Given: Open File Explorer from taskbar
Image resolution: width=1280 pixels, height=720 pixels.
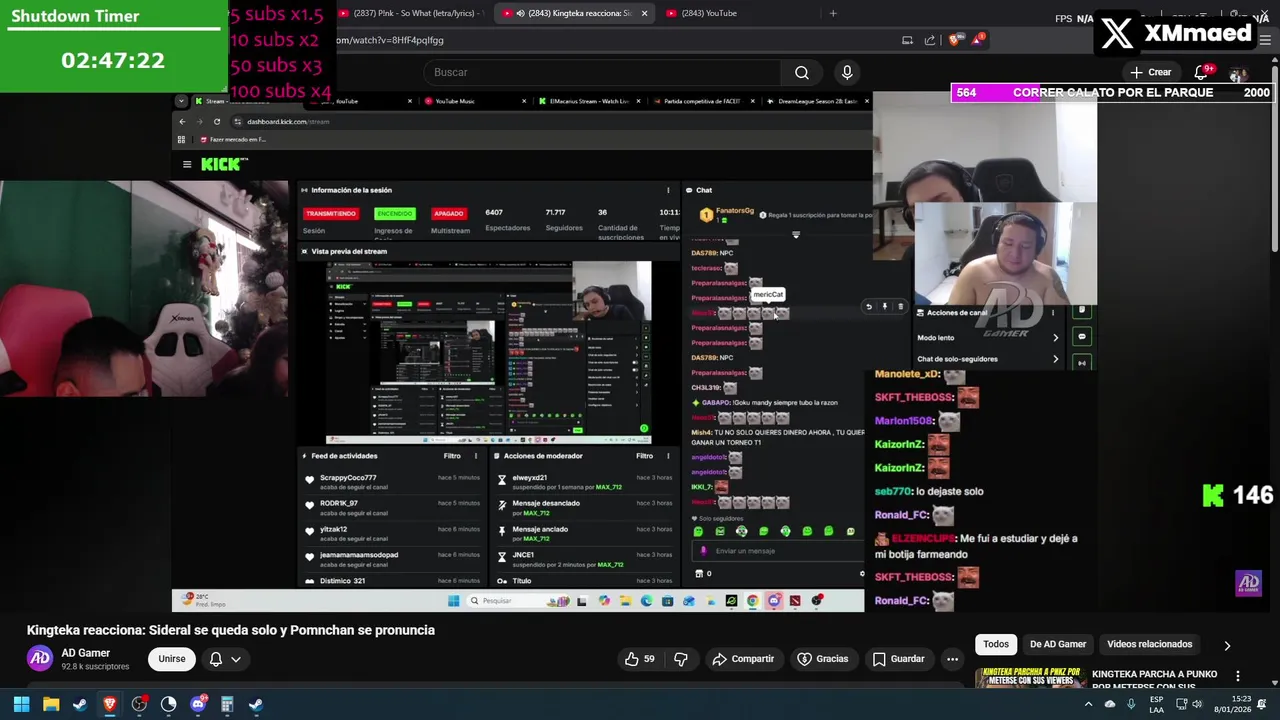Looking at the screenshot, I should (51, 704).
